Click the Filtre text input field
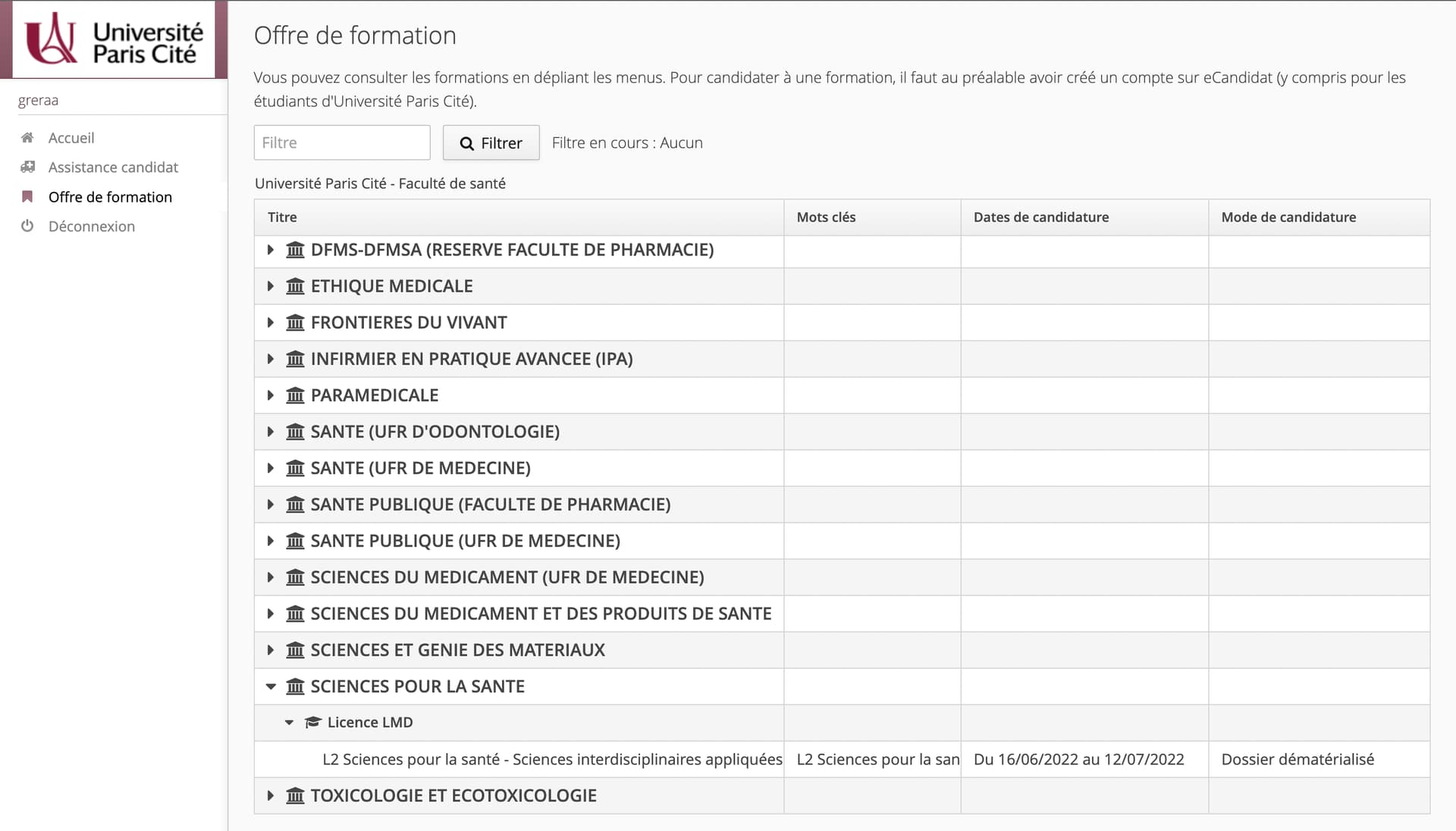The image size is (1456, 831). click(x=342, y=143)
